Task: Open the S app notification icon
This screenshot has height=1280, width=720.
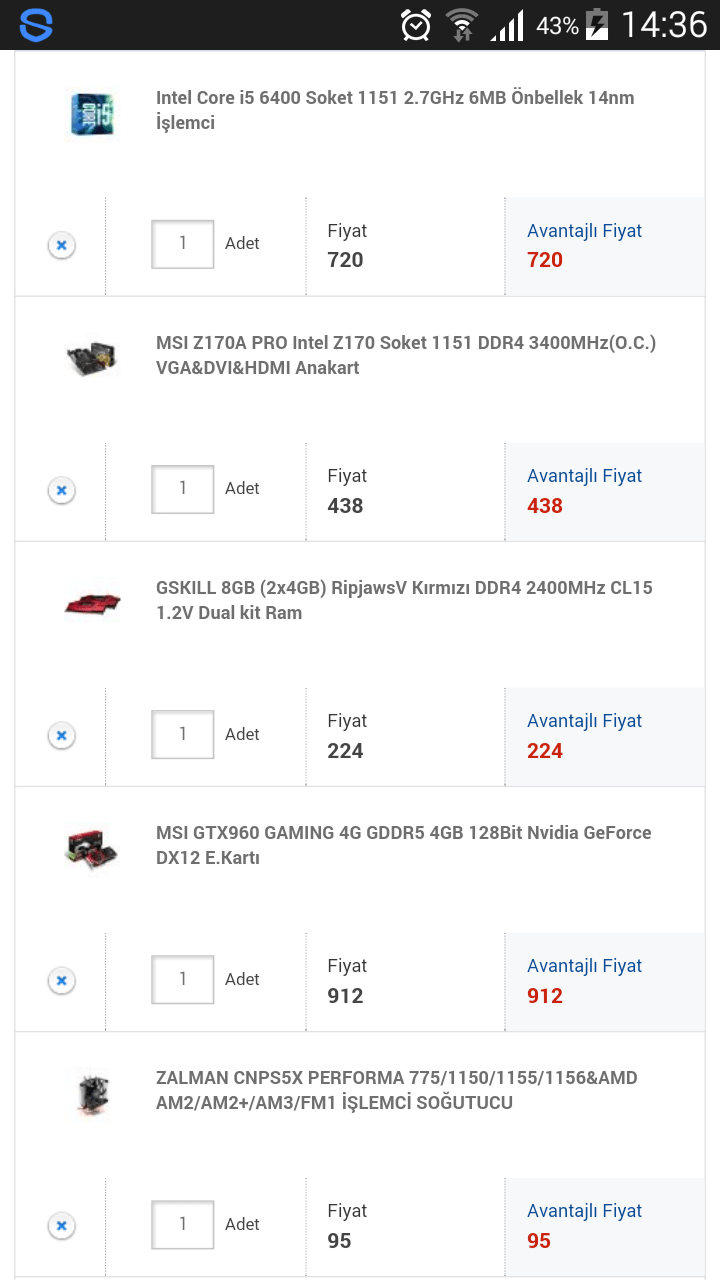Action: tap(36, 24)
